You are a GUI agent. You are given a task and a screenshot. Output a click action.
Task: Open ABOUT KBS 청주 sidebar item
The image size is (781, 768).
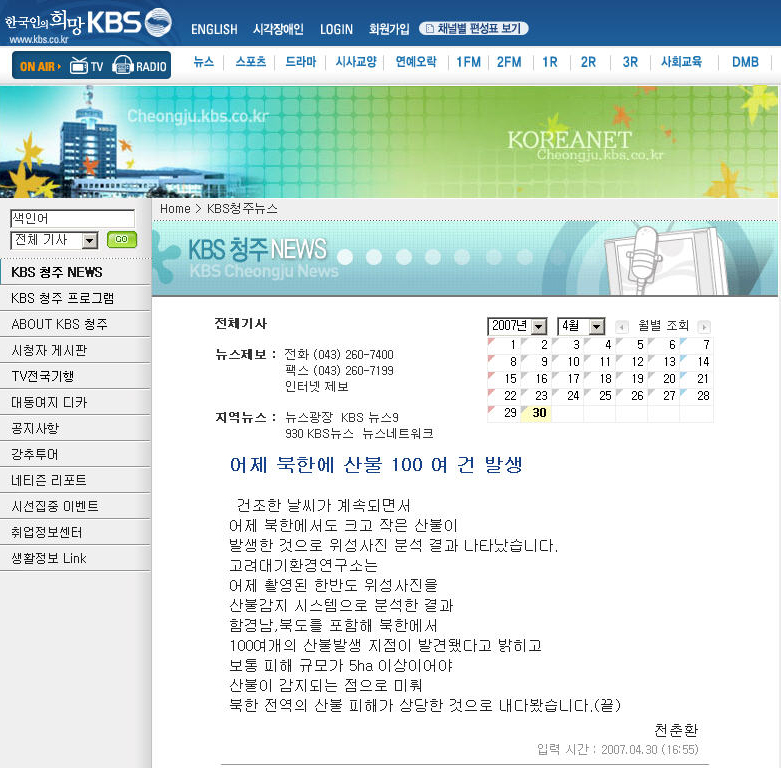tap(75, 324)
